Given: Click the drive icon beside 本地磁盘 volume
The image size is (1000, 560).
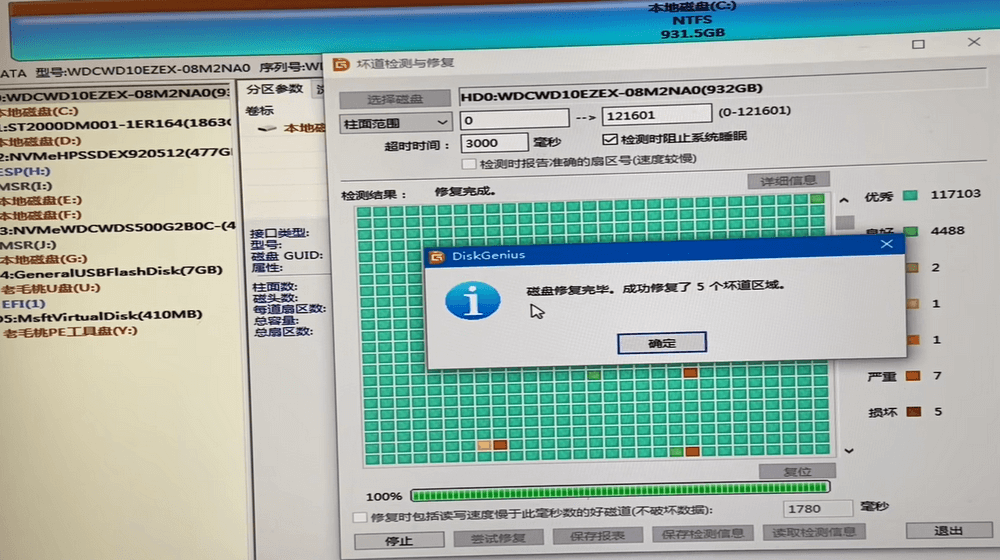Looking at the screenshot, I should coord(266,128).
